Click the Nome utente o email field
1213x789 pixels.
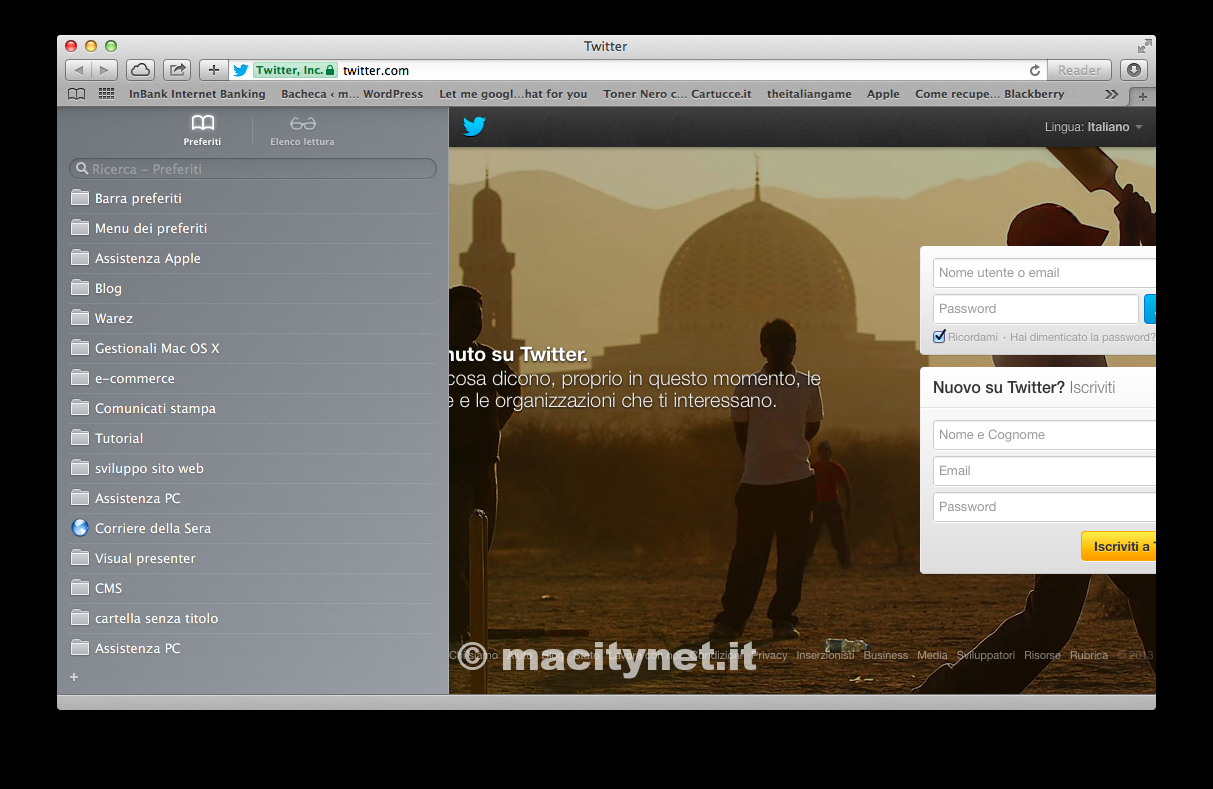1044,273
